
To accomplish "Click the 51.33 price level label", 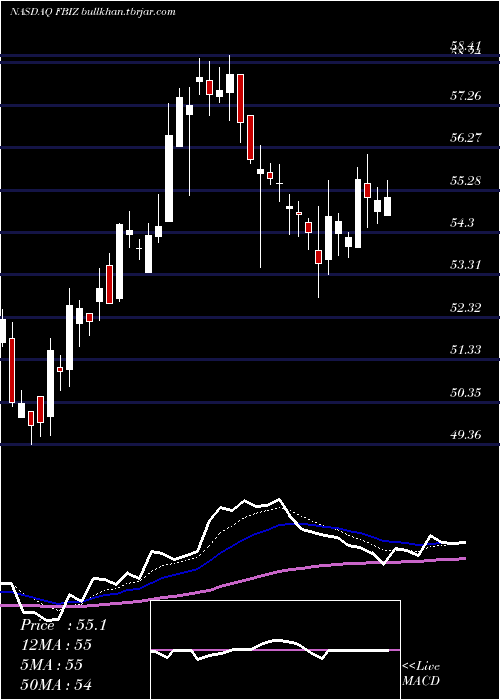I will pyautogui.click(x=466, y=350).
